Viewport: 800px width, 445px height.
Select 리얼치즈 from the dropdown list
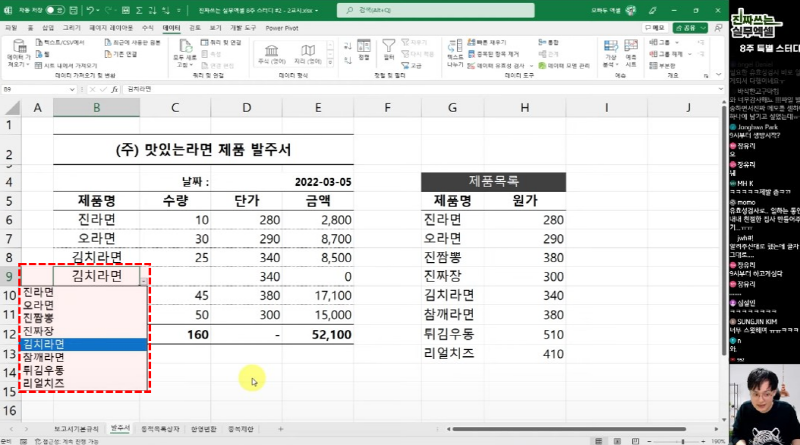click(x=84, y=383)
